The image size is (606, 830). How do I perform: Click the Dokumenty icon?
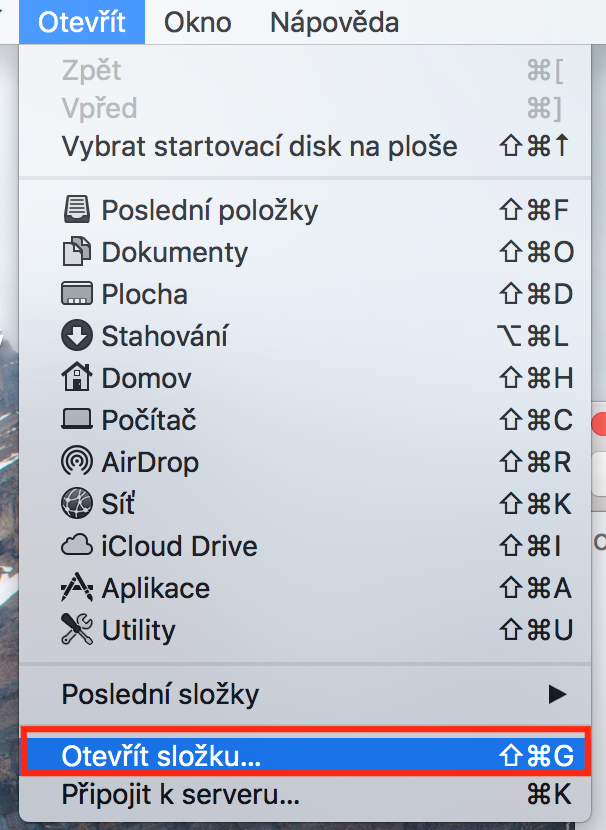77,252
